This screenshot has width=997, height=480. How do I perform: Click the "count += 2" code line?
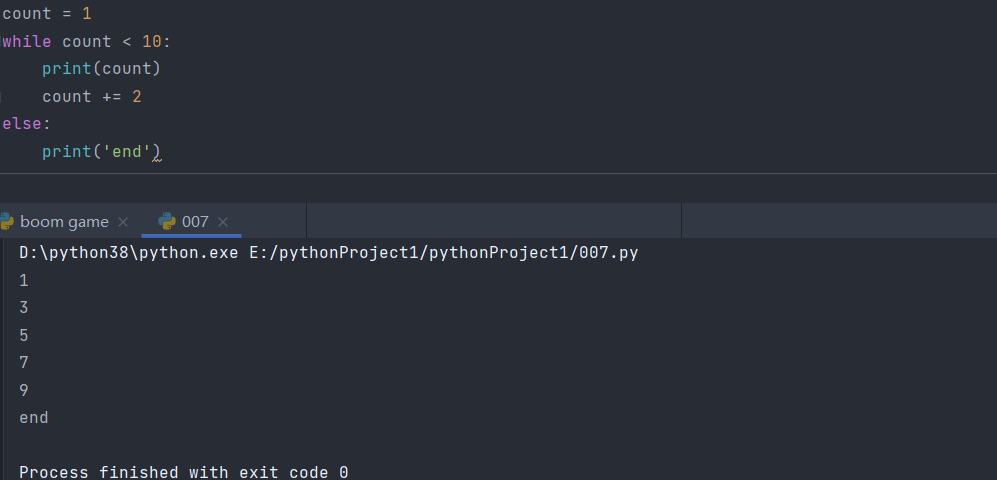(91, 97)
